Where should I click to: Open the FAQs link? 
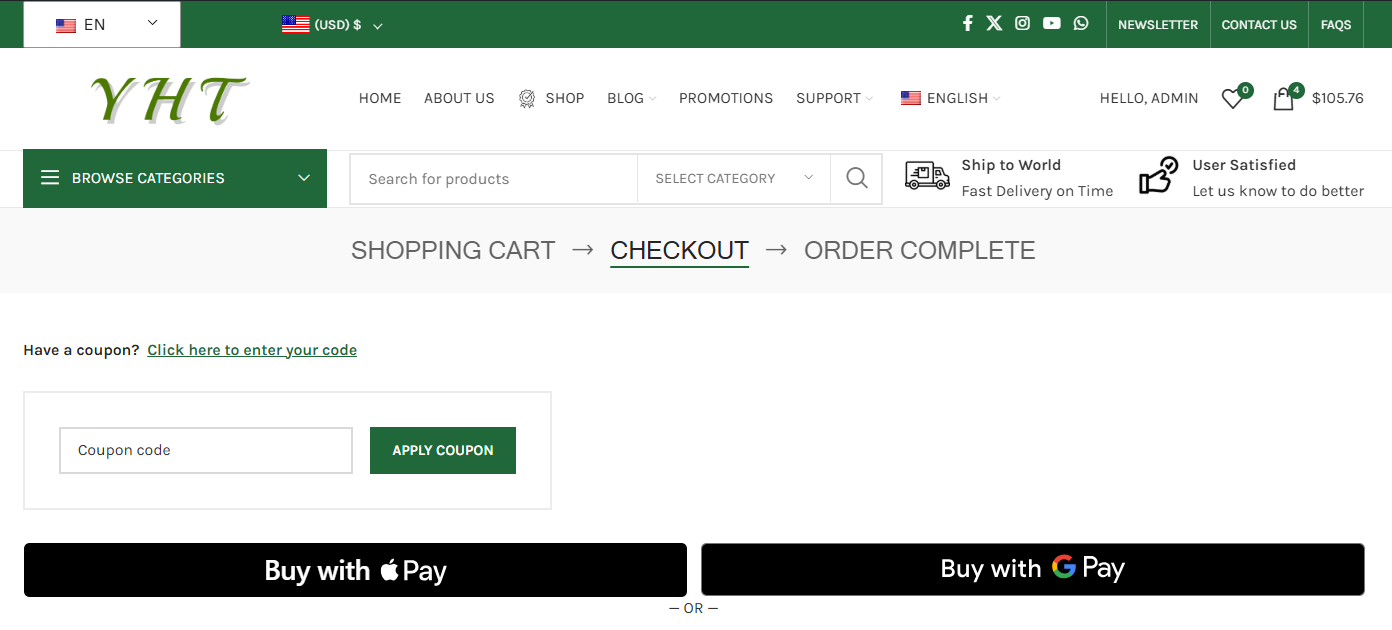[x=1336, y=25]
